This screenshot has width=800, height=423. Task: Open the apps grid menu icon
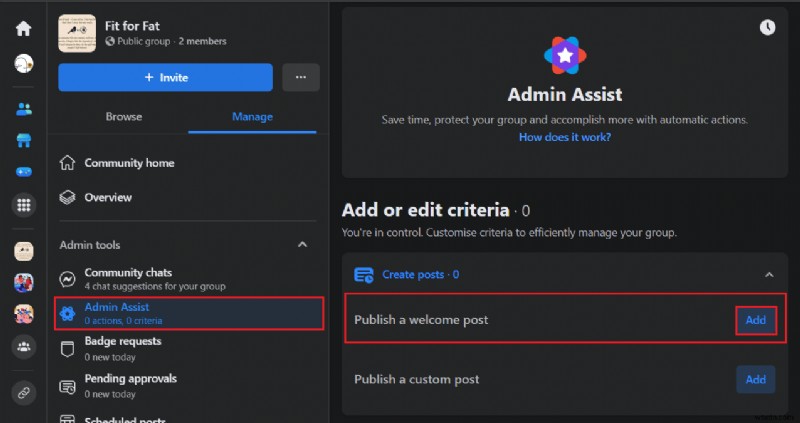[x=23, y=205]
